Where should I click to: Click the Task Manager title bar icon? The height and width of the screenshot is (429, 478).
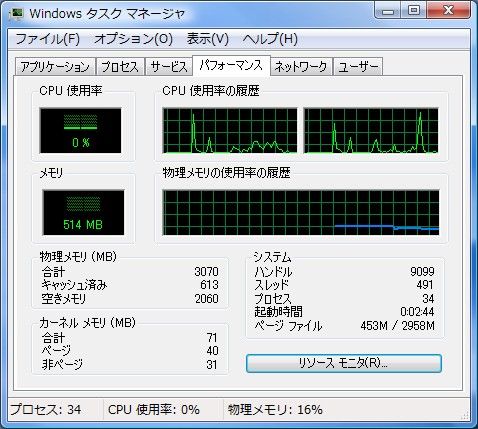coord(17,14)
